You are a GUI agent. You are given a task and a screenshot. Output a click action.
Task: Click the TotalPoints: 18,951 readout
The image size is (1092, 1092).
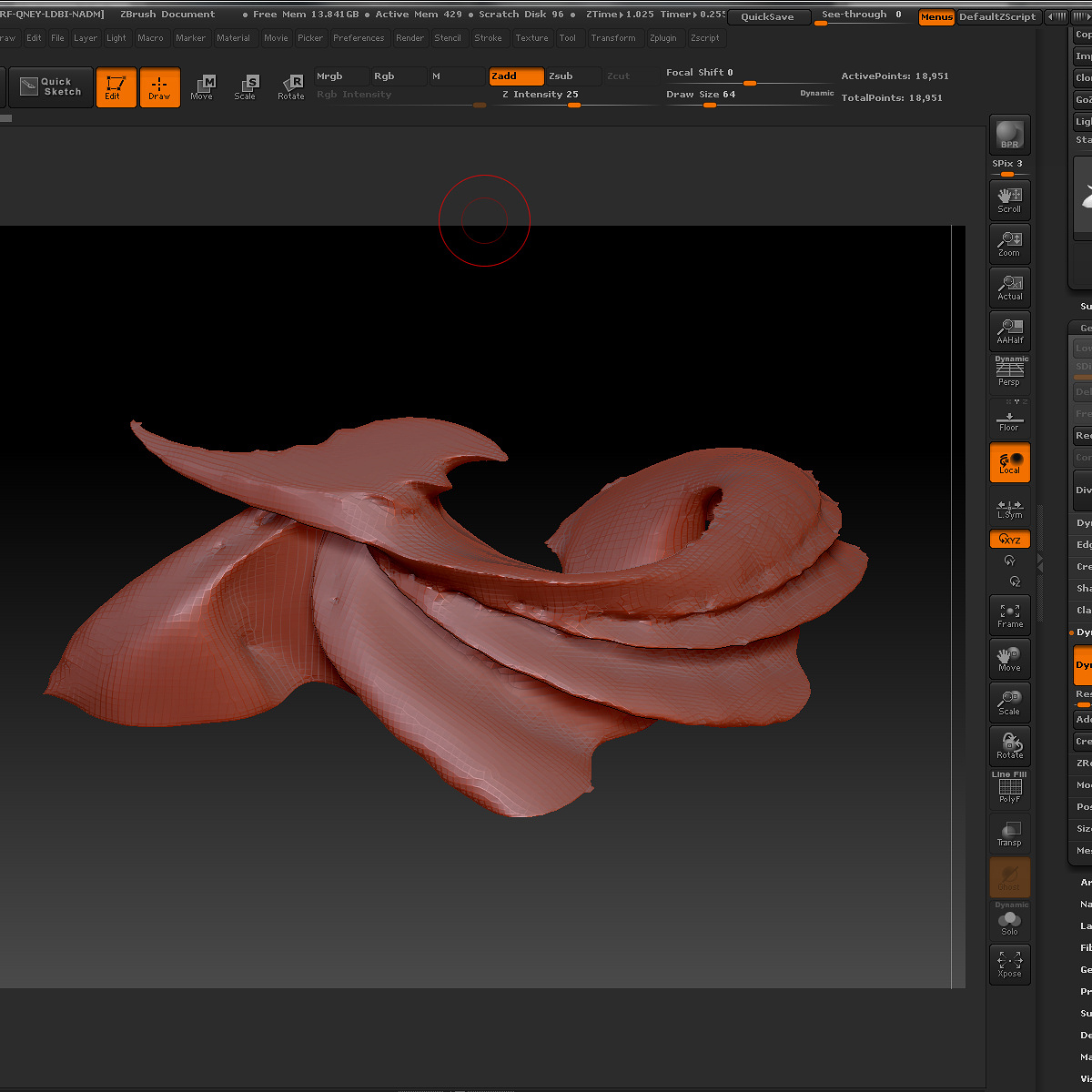coord(892,97)
